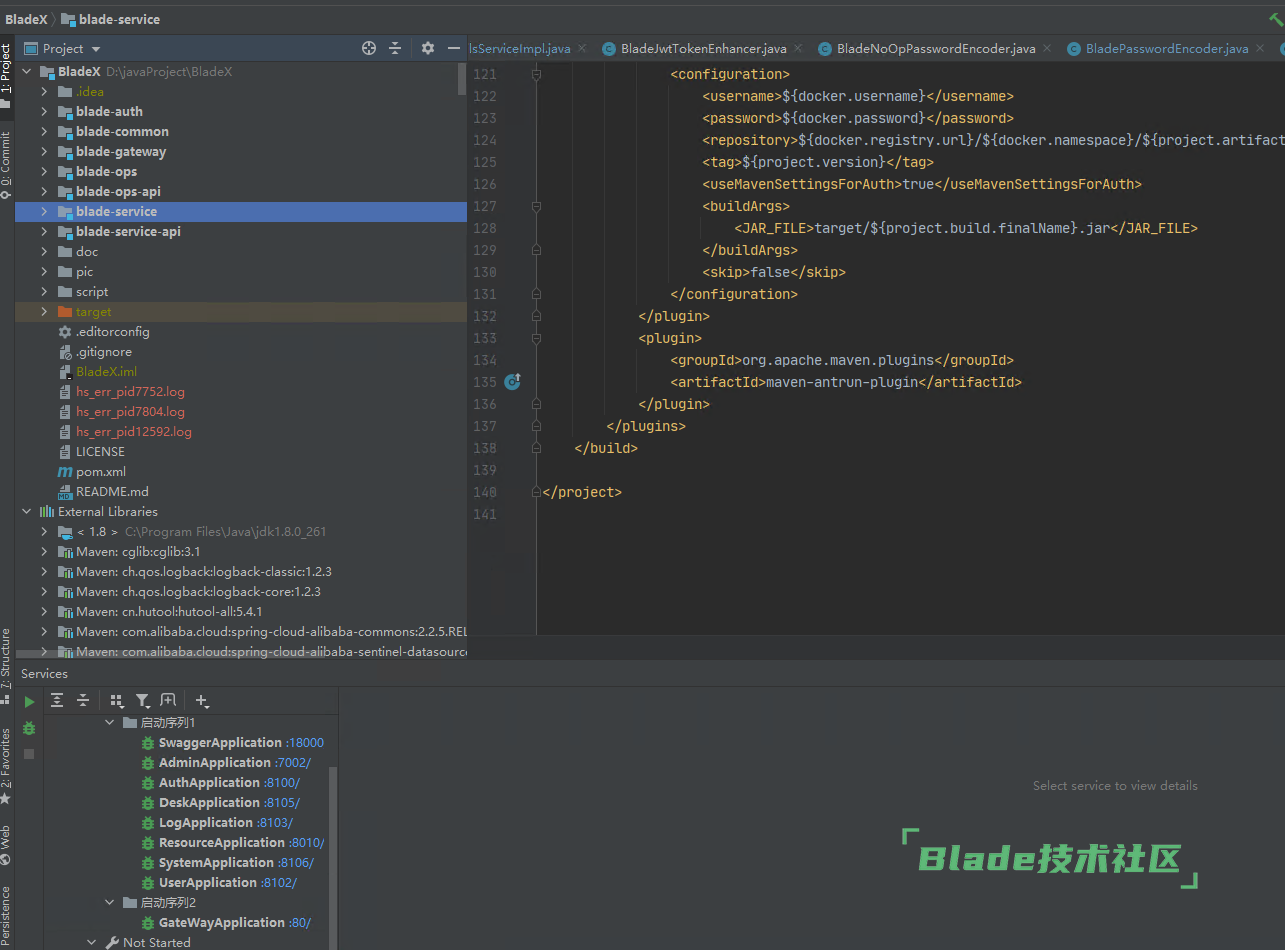Click the Project tree vertical scrollbar
This screenshot has width=1285, height=950.
(461, 78)
